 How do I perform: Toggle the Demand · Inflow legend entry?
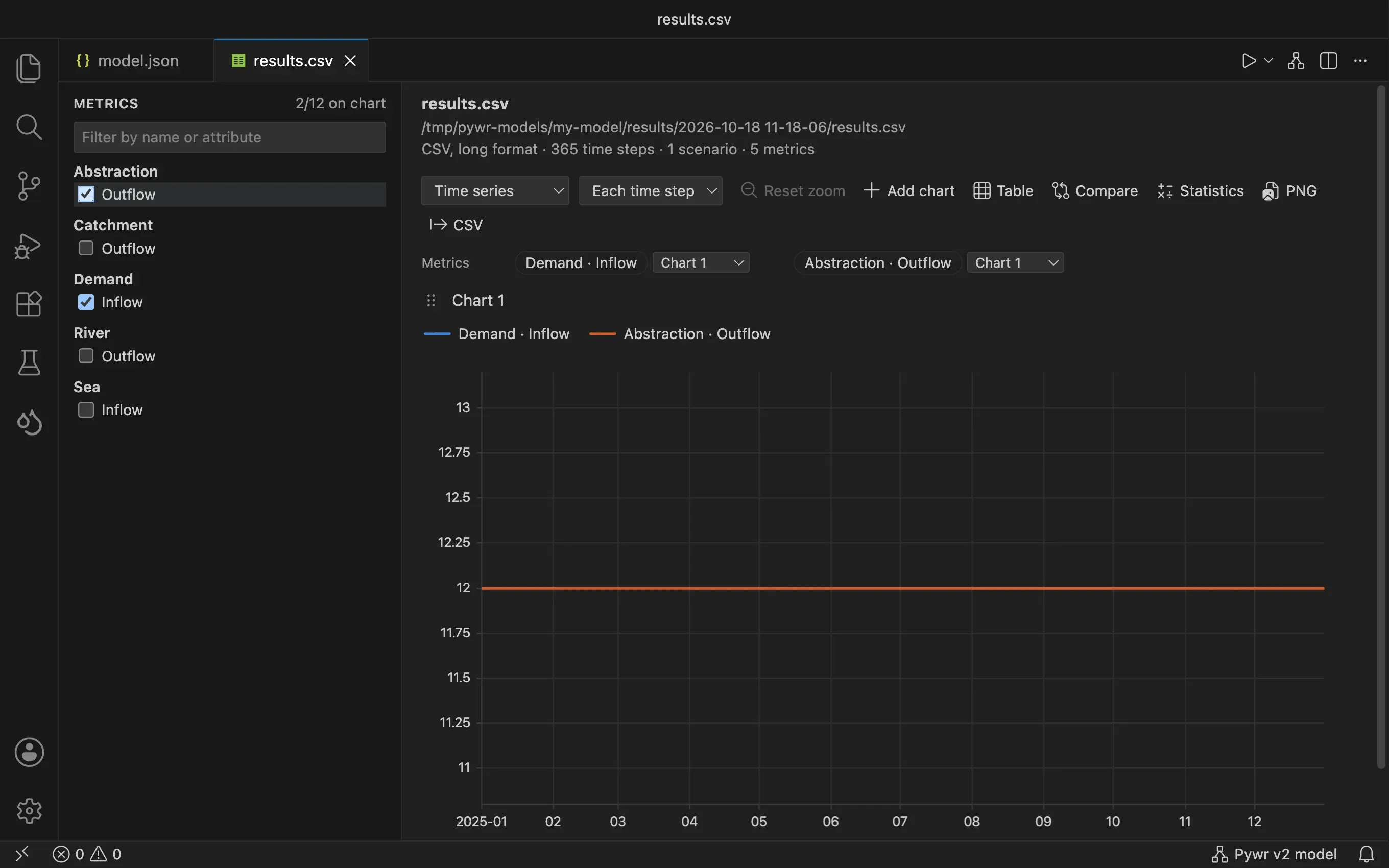click(x=496, y=334)
